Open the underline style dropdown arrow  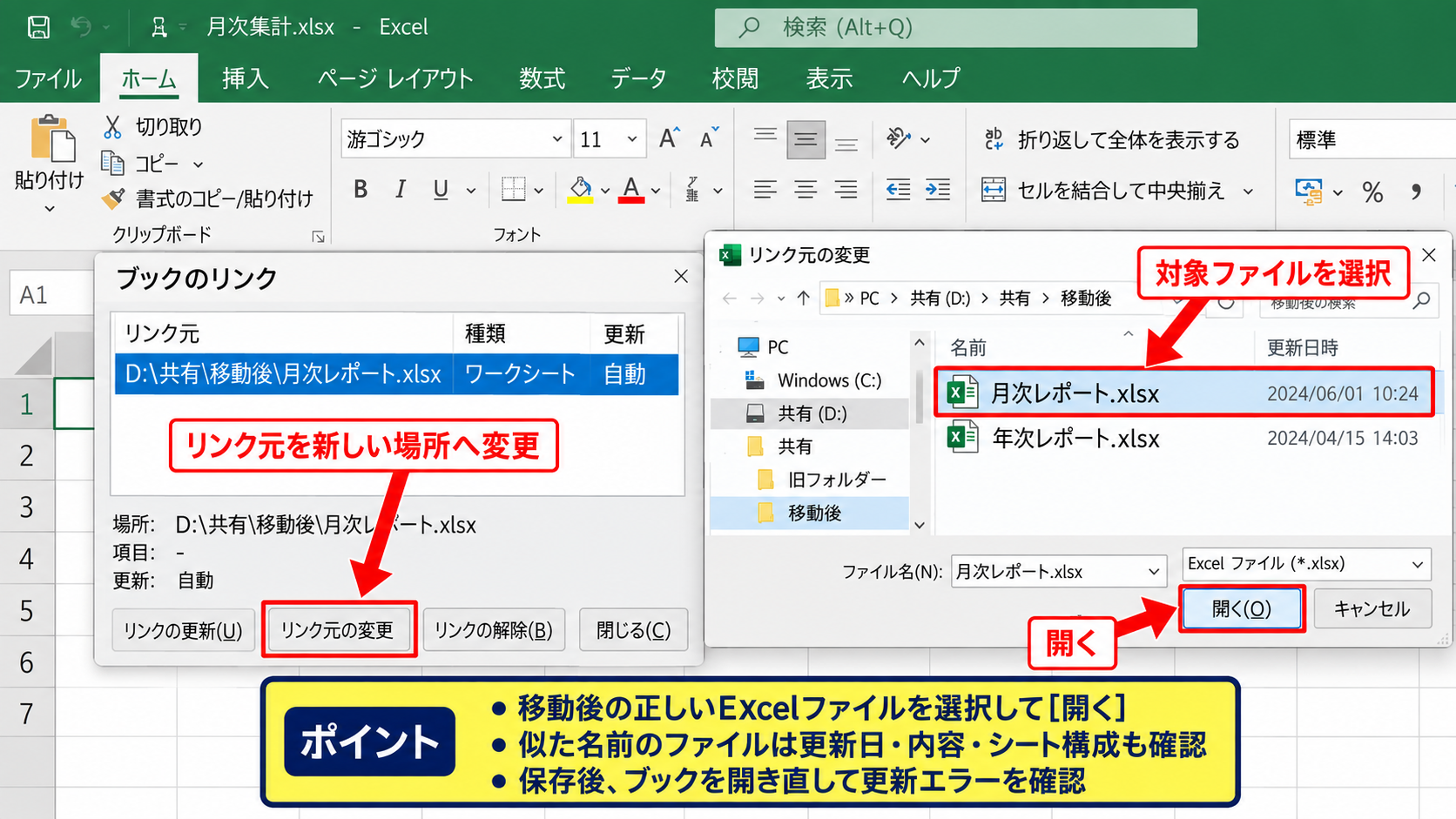[471, 190]
